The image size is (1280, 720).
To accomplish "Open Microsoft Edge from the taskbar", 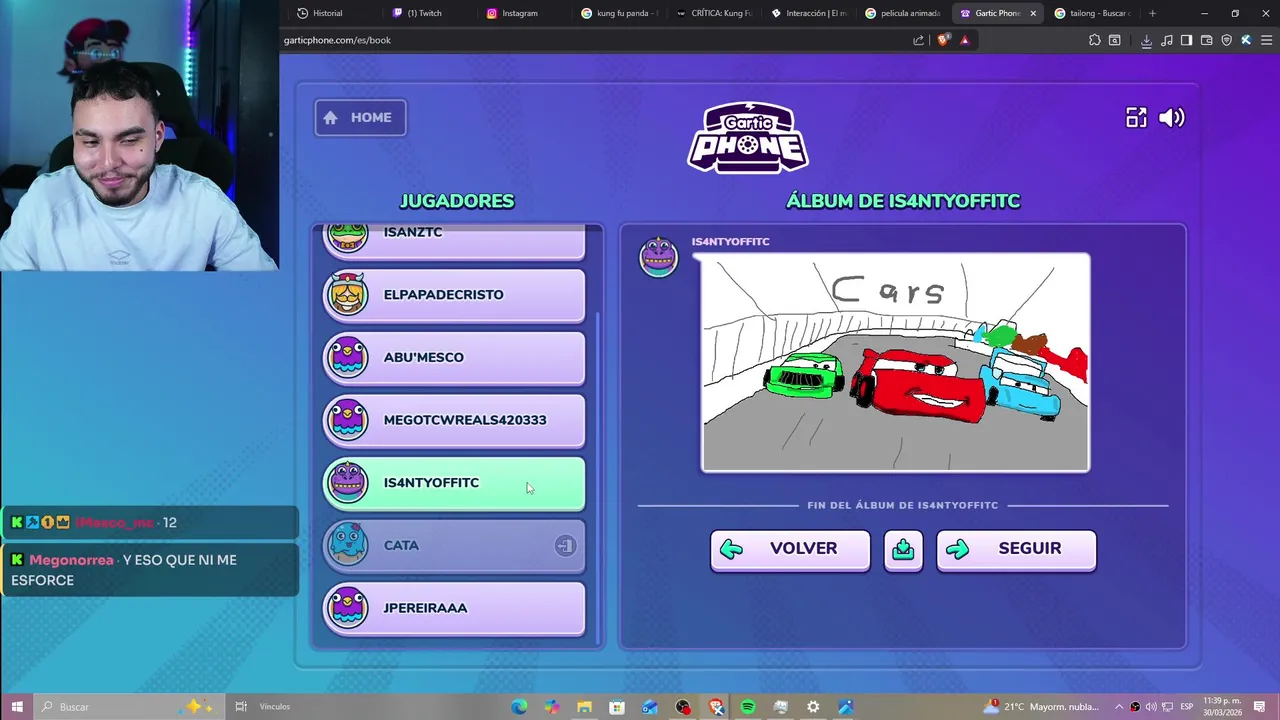I will click(x=519, y=707).
